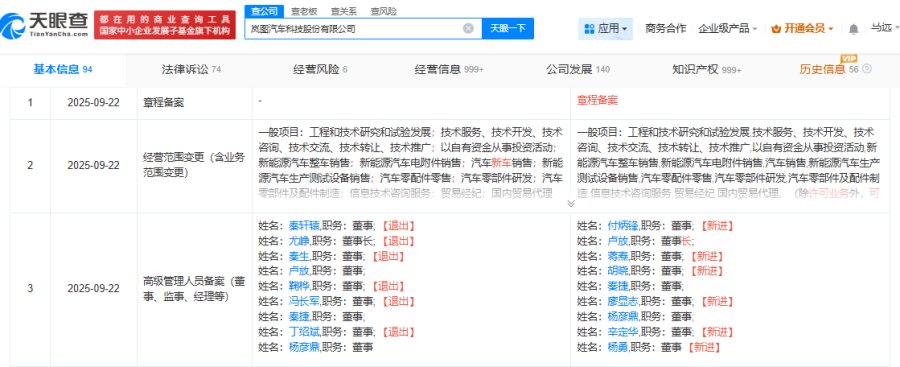The image size is (900, 367).
Task: Select the 查风险 search tab
Action: click(x=383, y=11)
